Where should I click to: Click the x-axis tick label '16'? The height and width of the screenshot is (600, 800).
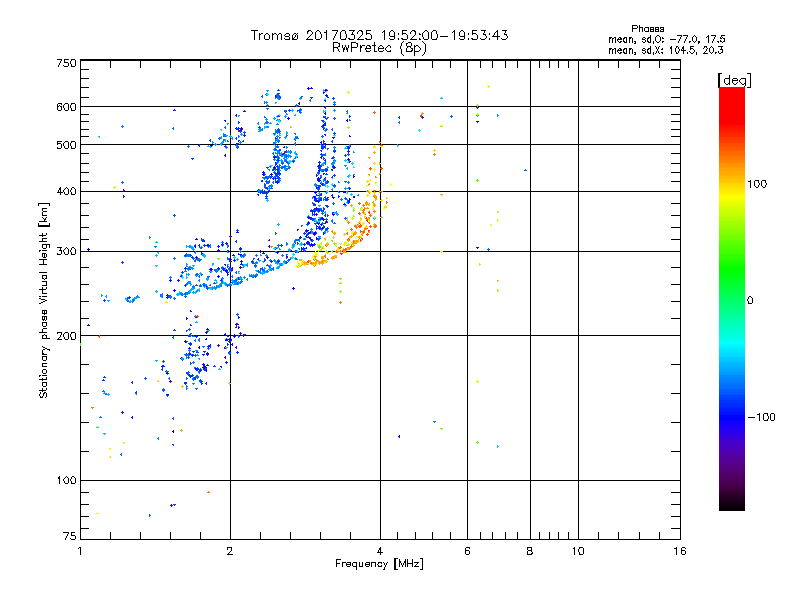point(680,551)
